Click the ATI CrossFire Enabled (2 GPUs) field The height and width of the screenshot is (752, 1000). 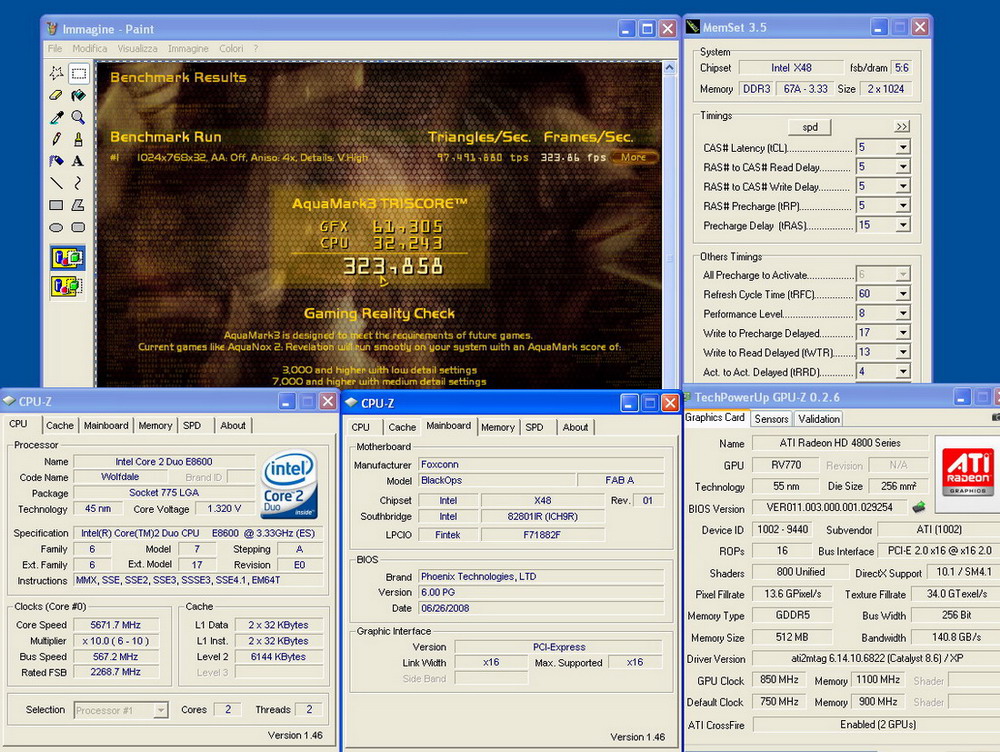coord(877,725)
